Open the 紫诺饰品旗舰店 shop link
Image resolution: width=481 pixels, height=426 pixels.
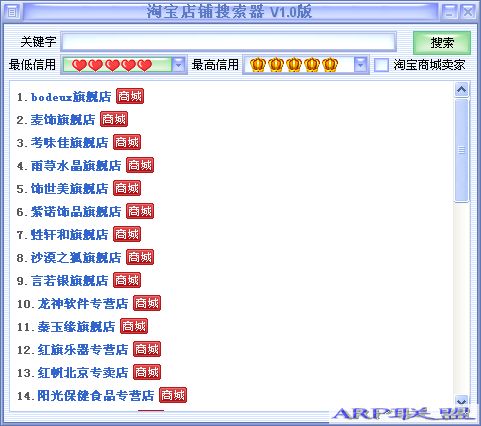tap(76, 212)
